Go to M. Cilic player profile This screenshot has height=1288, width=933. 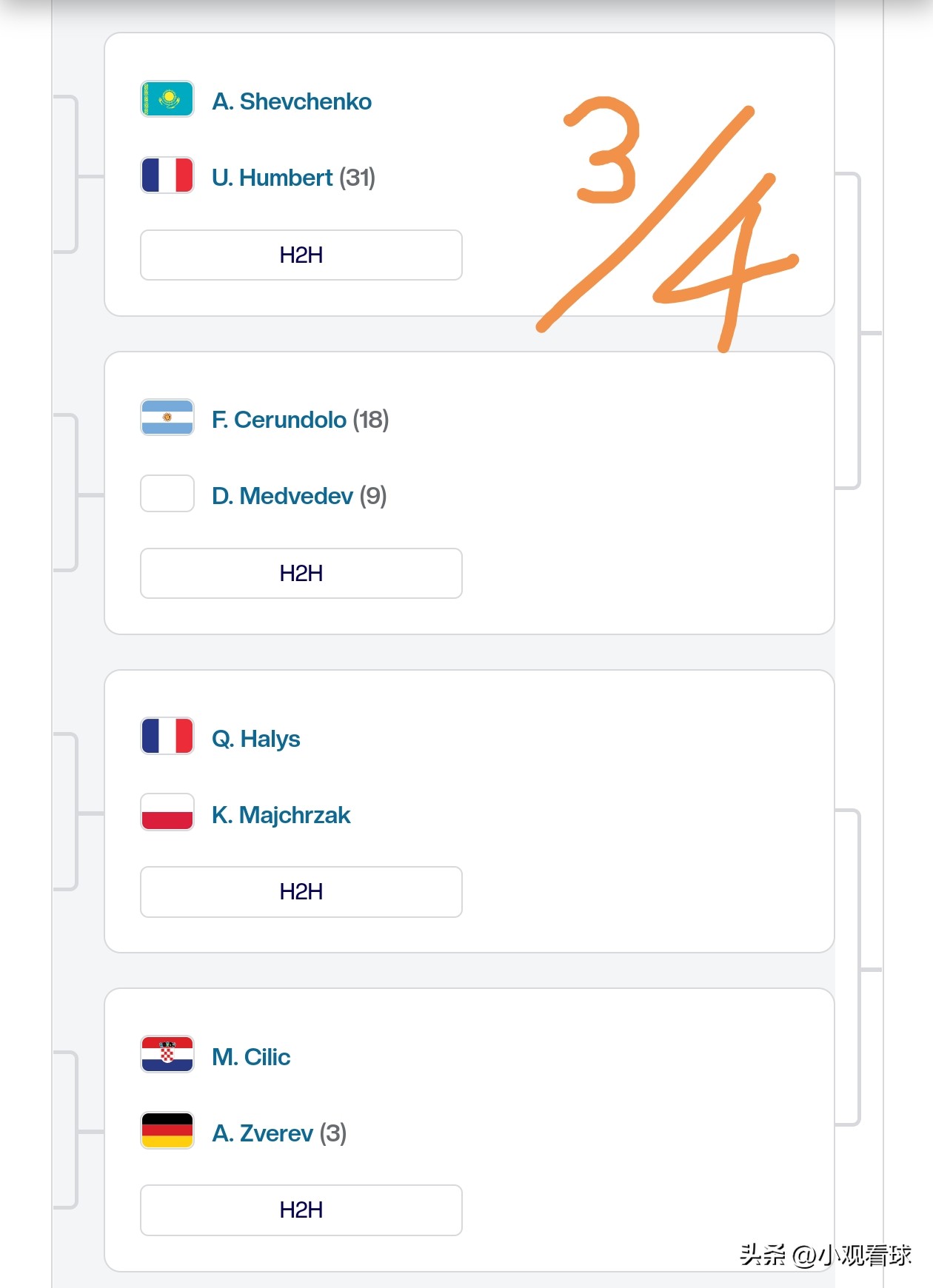(251, 1057)
